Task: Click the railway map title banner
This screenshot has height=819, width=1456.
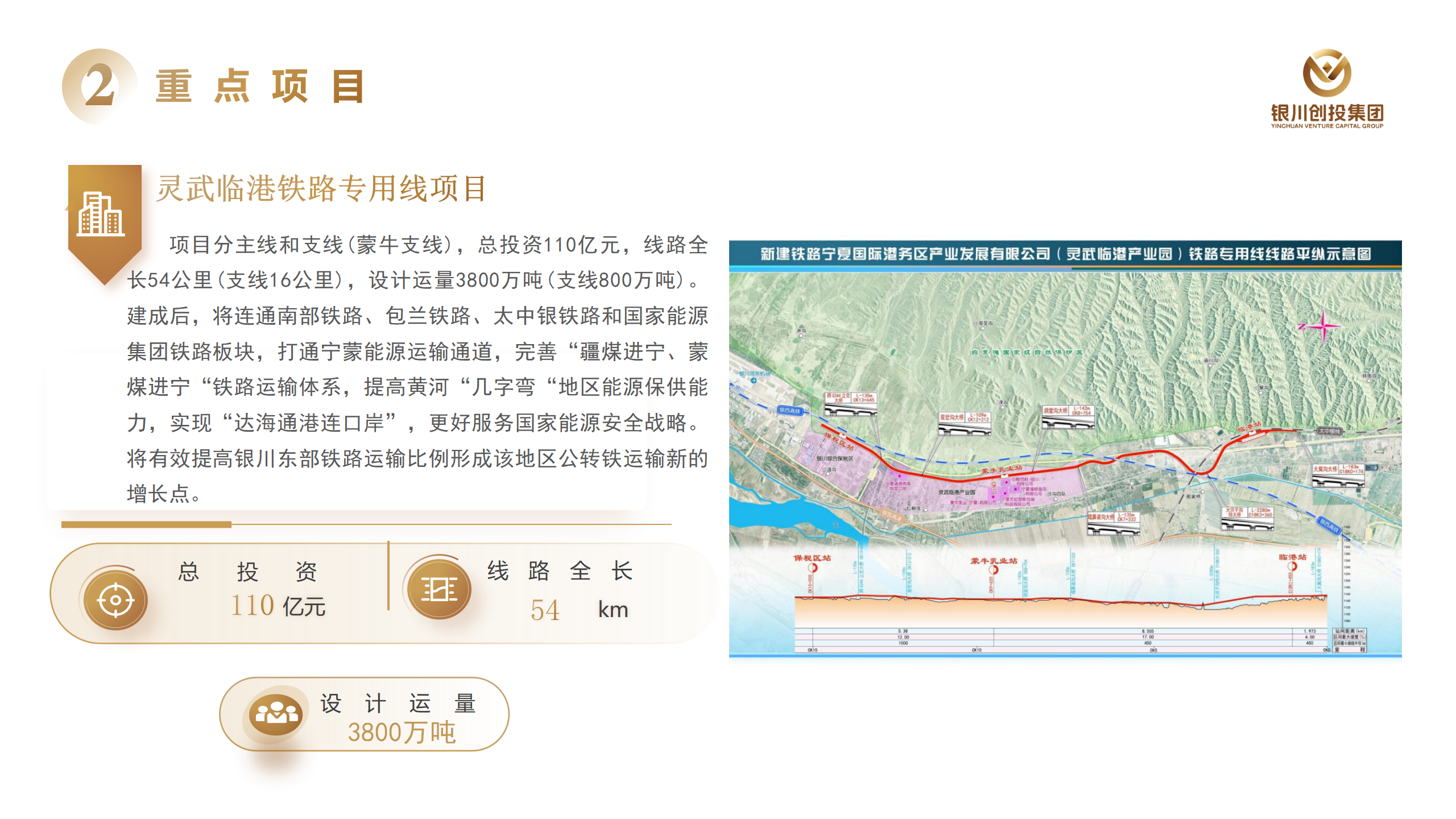Action: (x=1065, y=254)
